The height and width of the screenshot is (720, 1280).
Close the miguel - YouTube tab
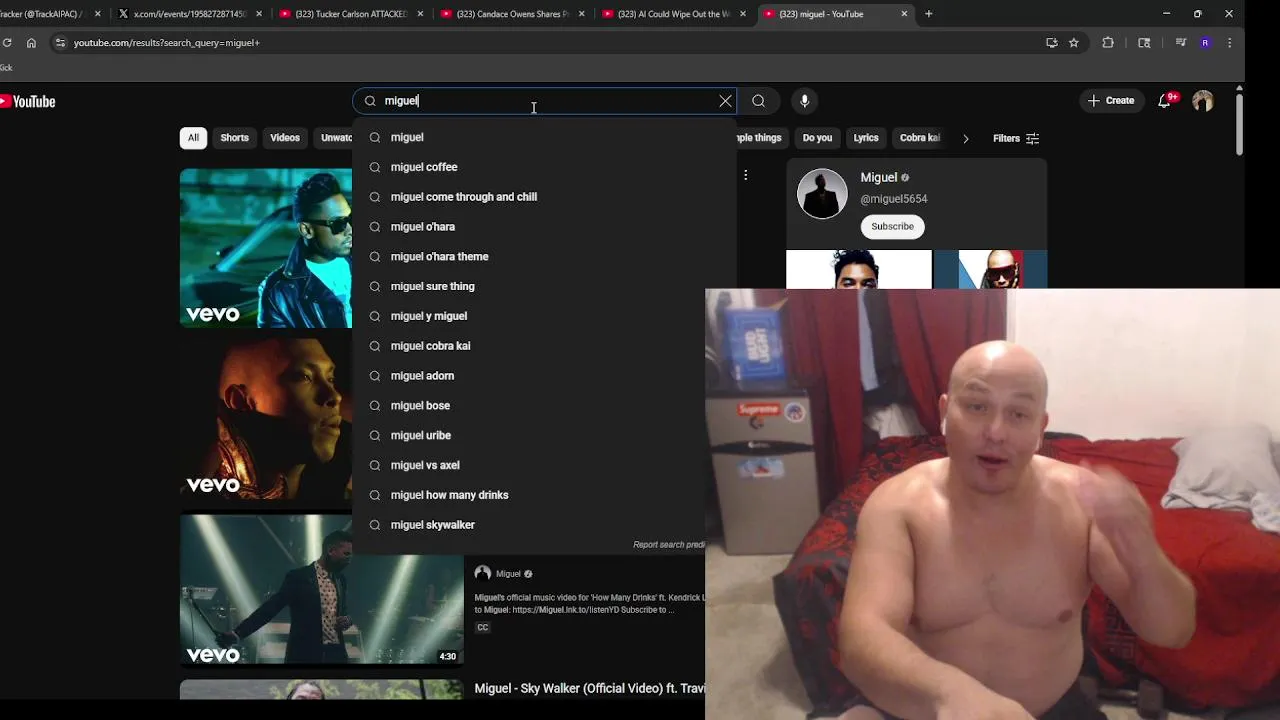coord(904,14)
